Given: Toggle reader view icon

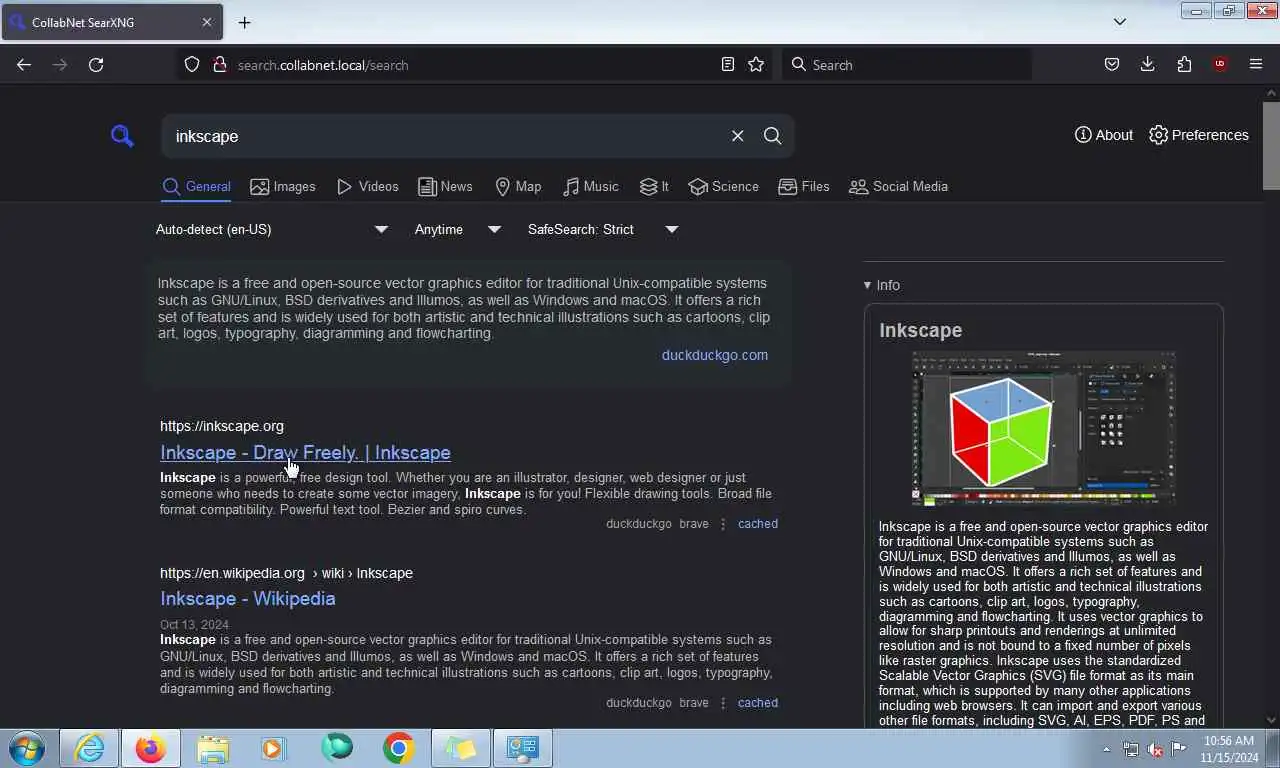Looking at the screenshot, I should (x=728, y=64).
